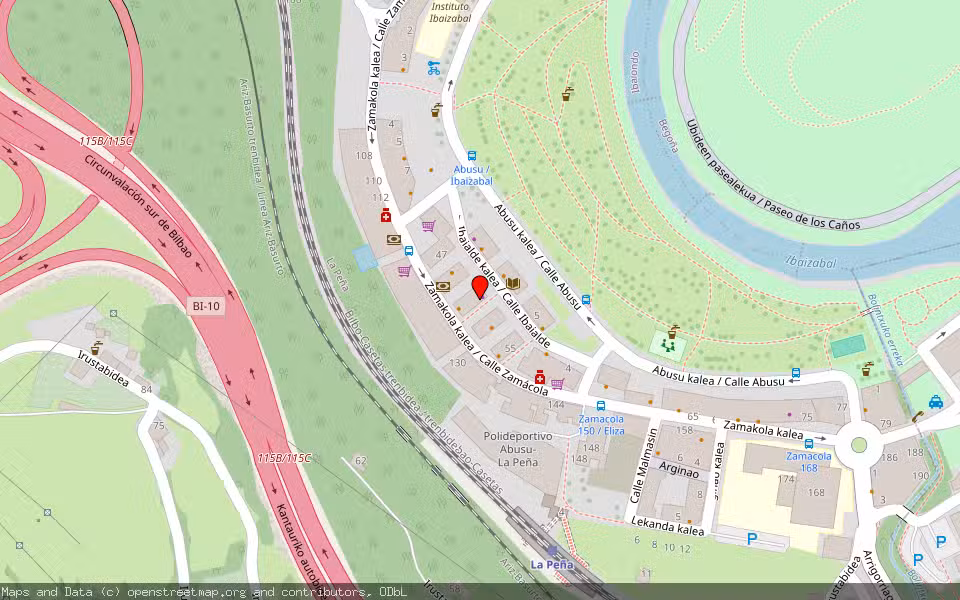Open the ATM icon below the pharmacy
The height and width of the screenshot is (600, 960).
393,240
